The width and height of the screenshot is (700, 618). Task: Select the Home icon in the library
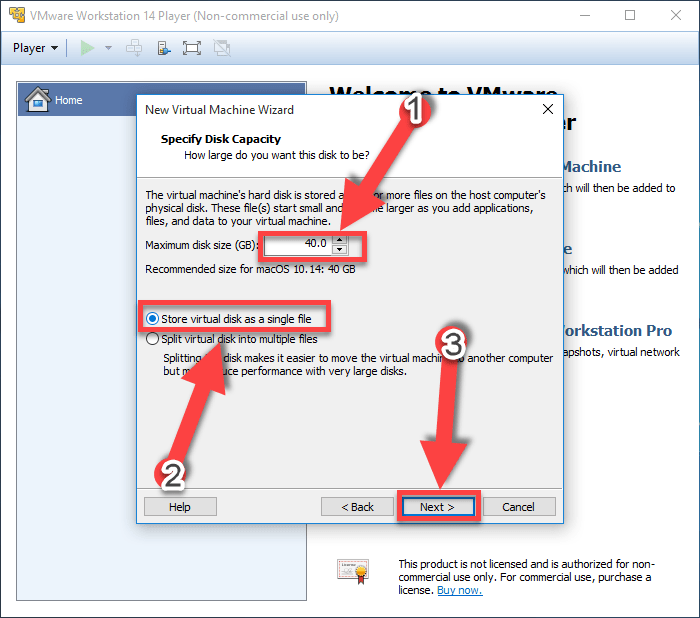(38, 100)
